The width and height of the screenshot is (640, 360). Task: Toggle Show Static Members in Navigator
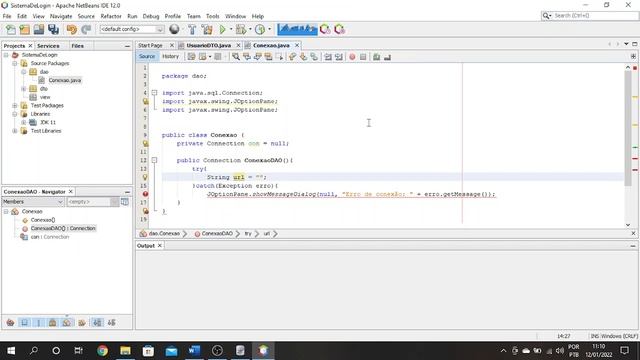point(39,322)
